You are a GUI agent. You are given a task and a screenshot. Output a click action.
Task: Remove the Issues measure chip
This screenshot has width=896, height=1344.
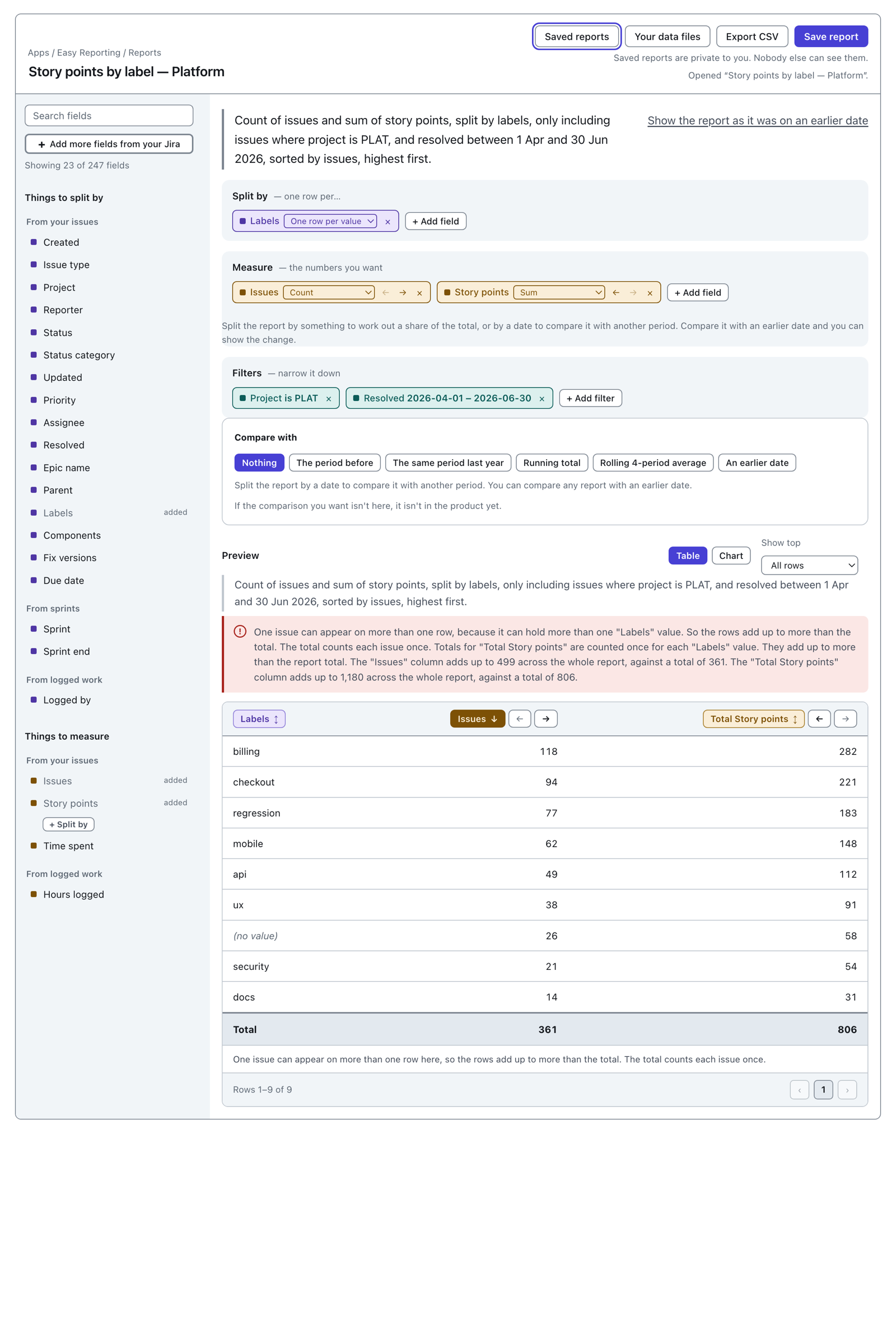[419, 293]
